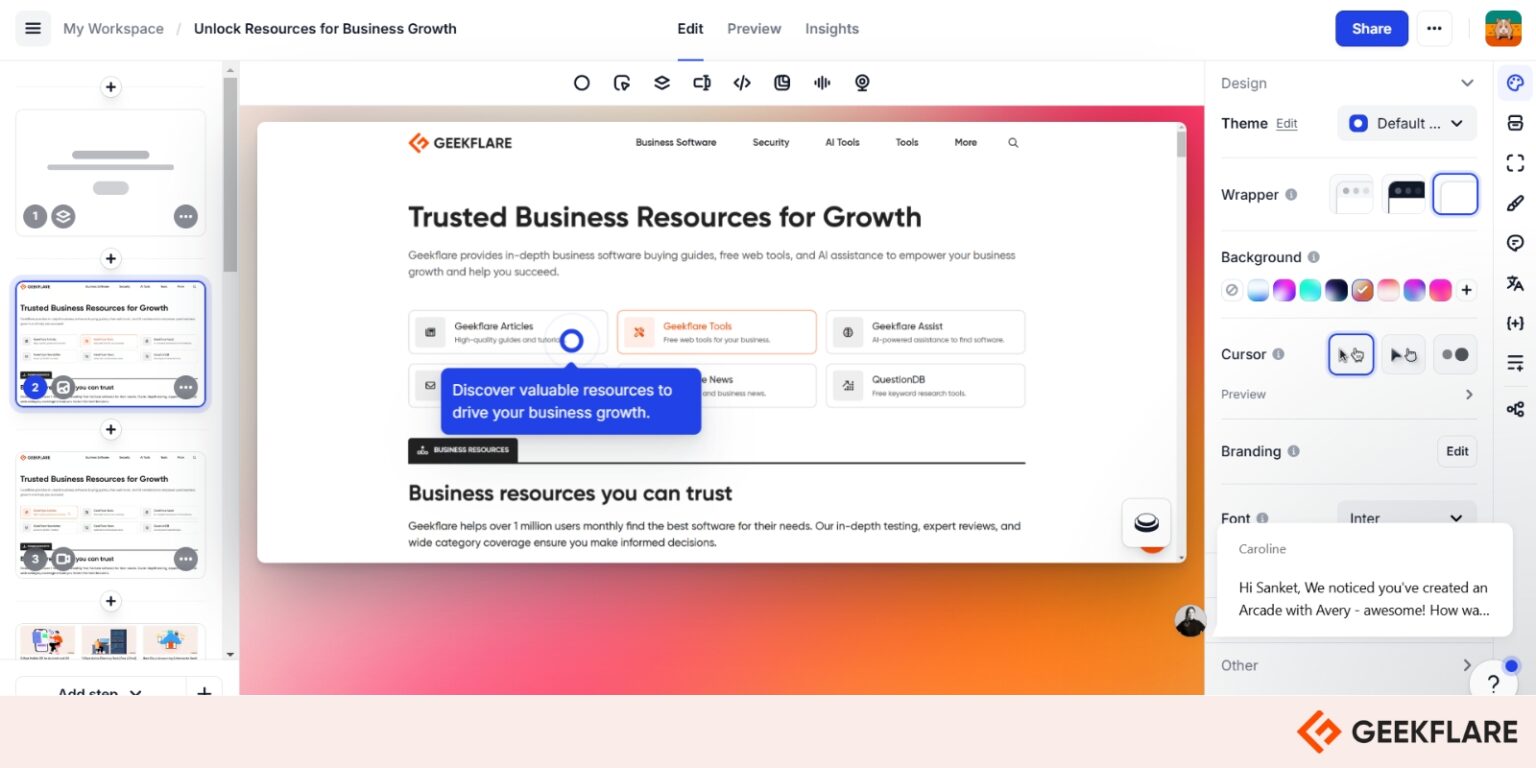This screenshot has width=1536, height=768.
Task: Open the Theme Default dropdown
Action: (x=1407, y=123)
